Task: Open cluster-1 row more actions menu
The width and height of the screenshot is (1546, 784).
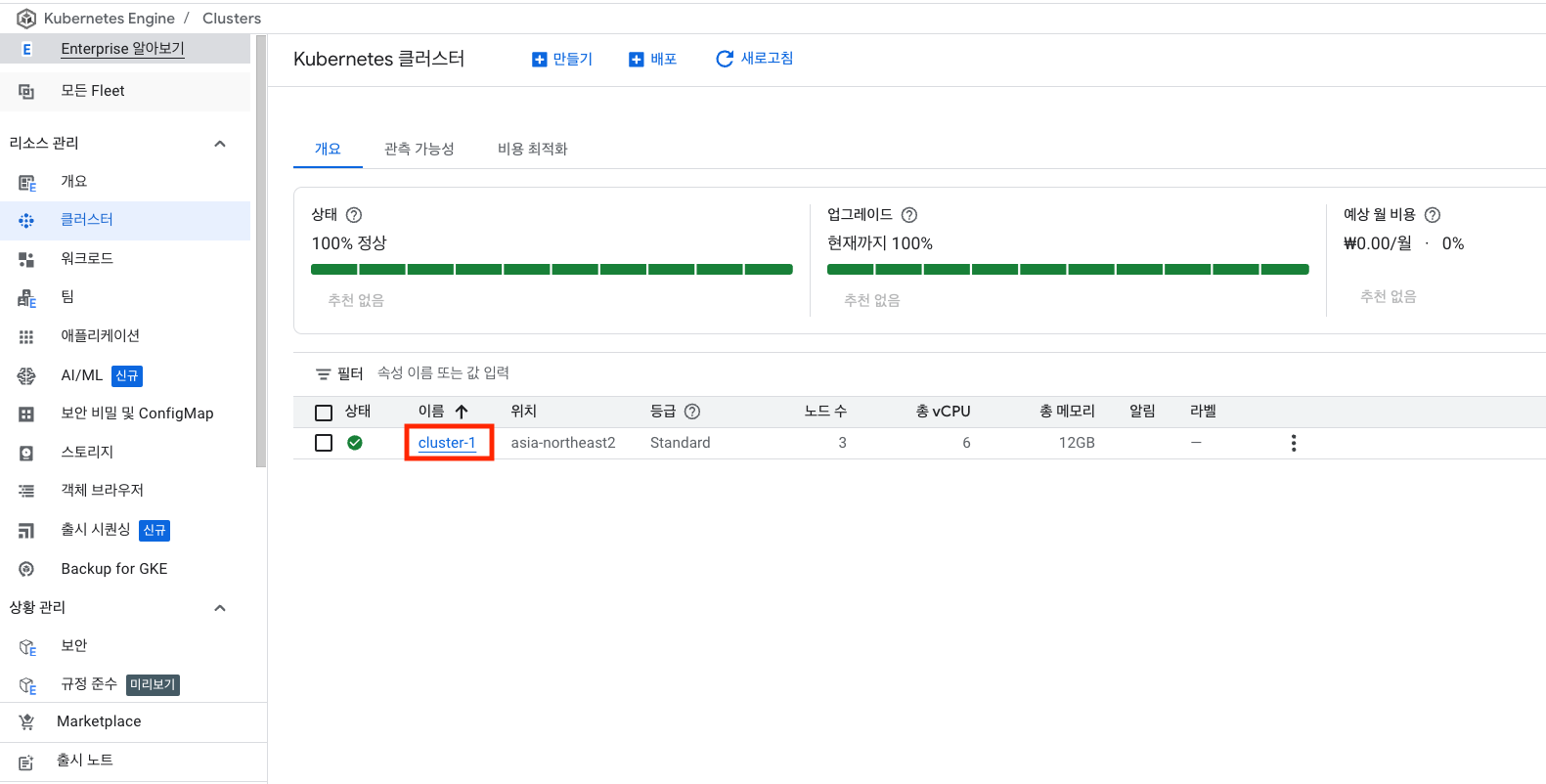Action: pyautogui.click(x=1294, y=443)
